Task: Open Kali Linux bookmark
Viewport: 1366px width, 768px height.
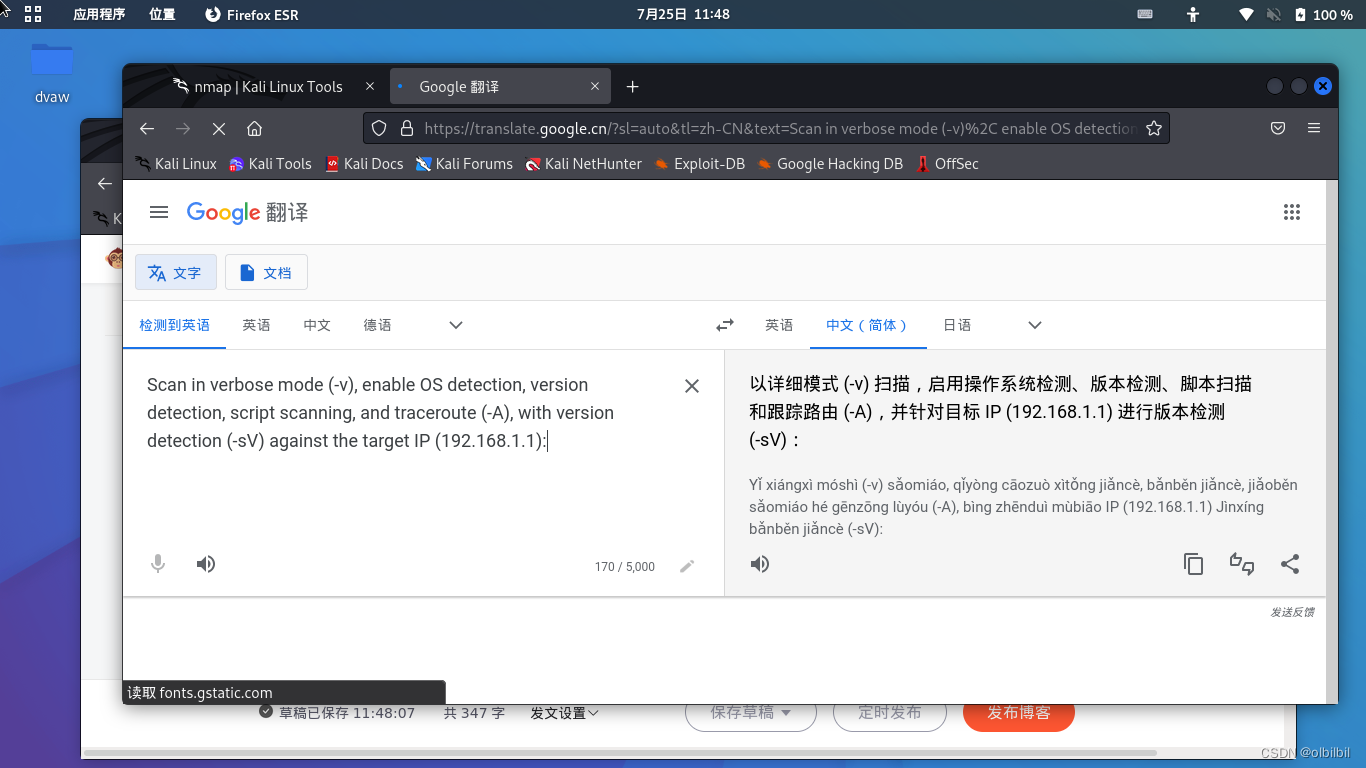Action: point(176,164)
